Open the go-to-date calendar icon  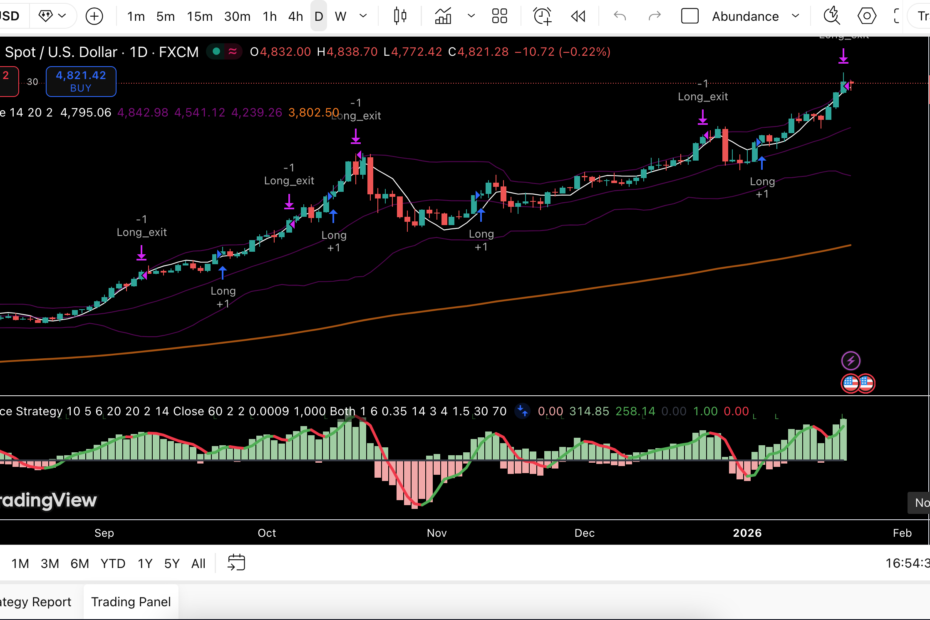pos(236,563)
